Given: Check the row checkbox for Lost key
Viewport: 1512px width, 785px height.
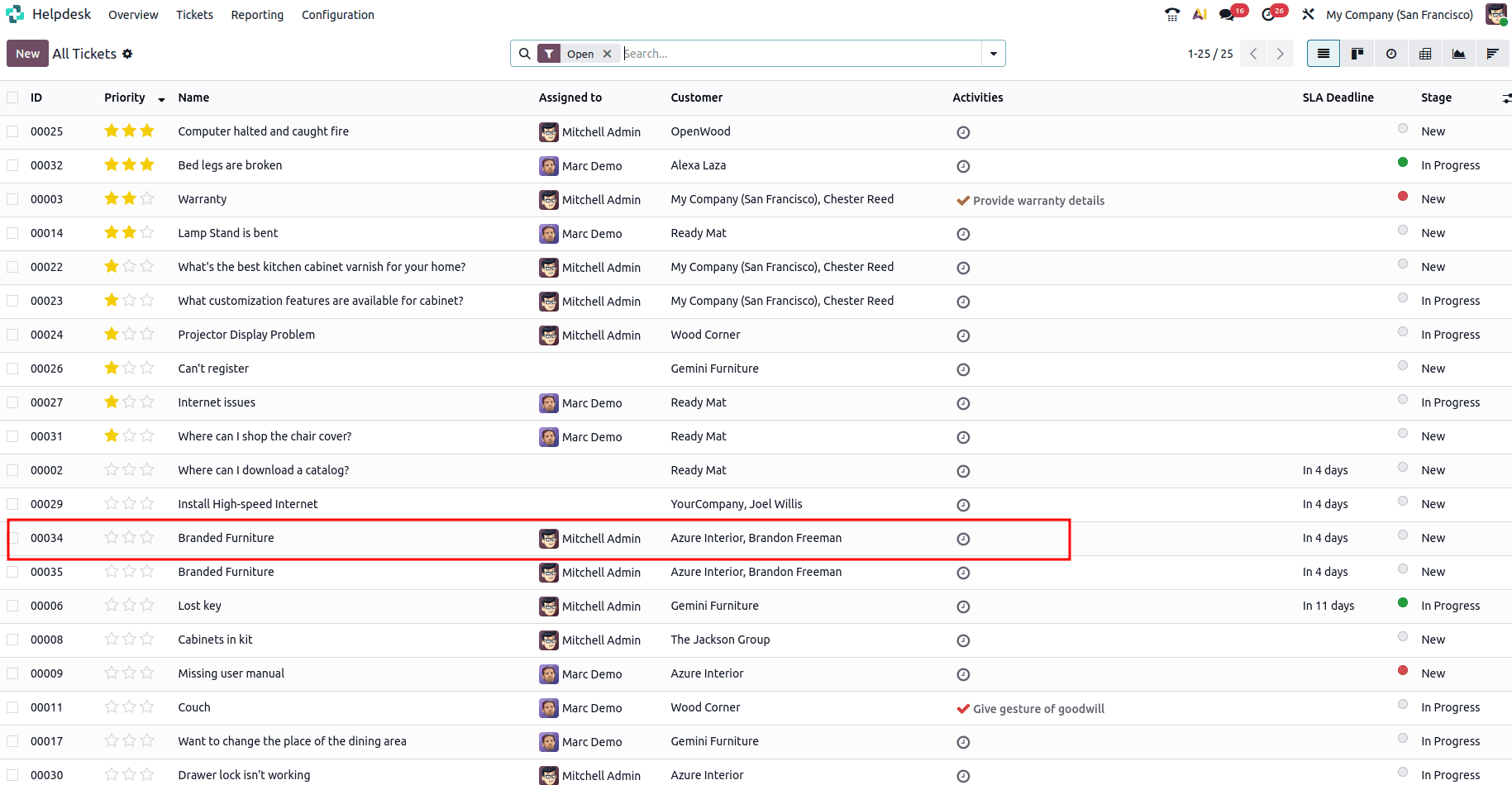Looking at the screenshot, I should coord(12,606).
